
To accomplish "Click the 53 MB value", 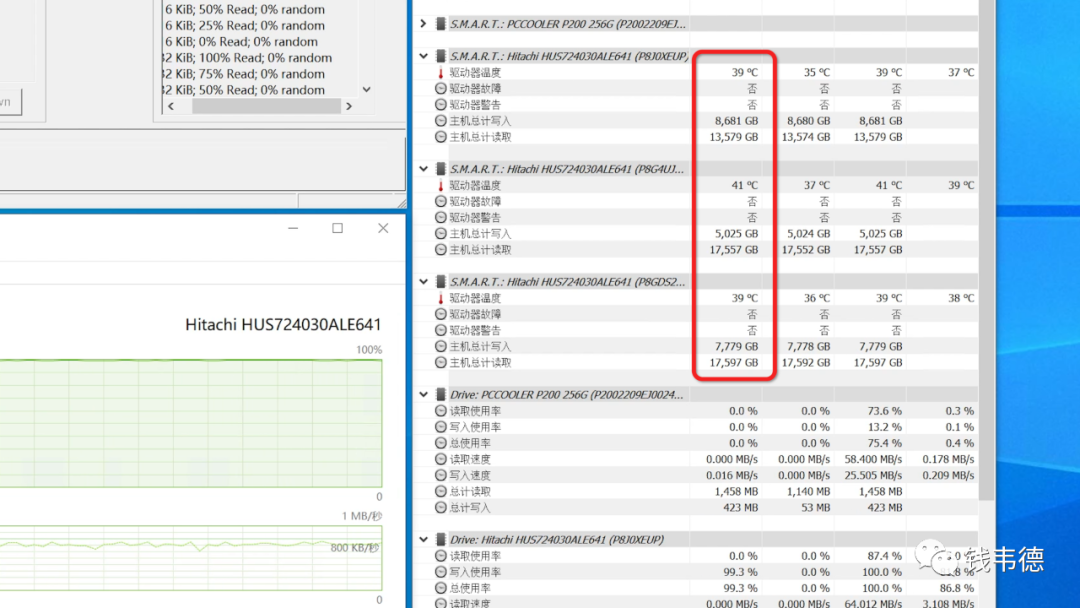I will (x=816, y=507).
